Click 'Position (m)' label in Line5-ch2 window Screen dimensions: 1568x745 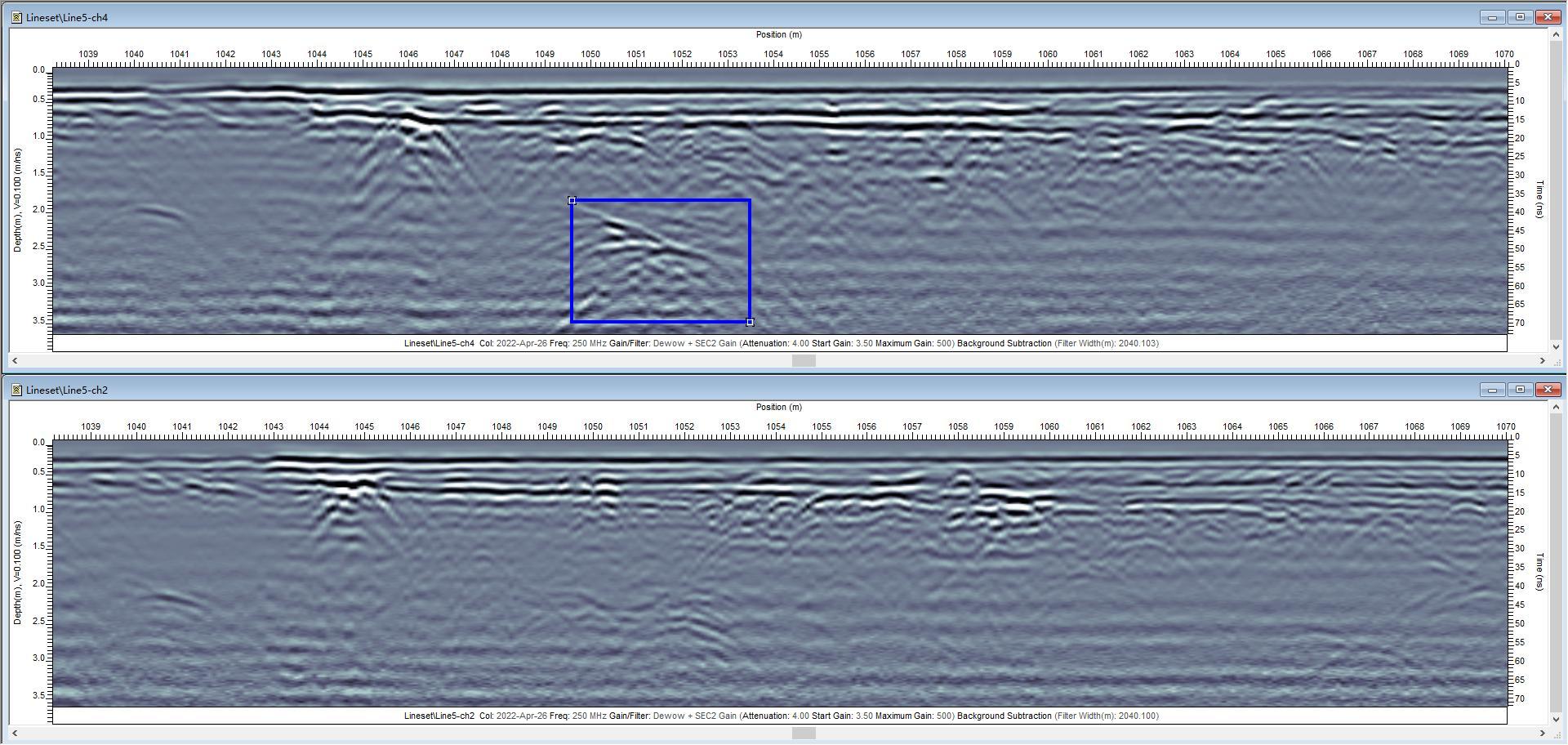click(778, 407)
